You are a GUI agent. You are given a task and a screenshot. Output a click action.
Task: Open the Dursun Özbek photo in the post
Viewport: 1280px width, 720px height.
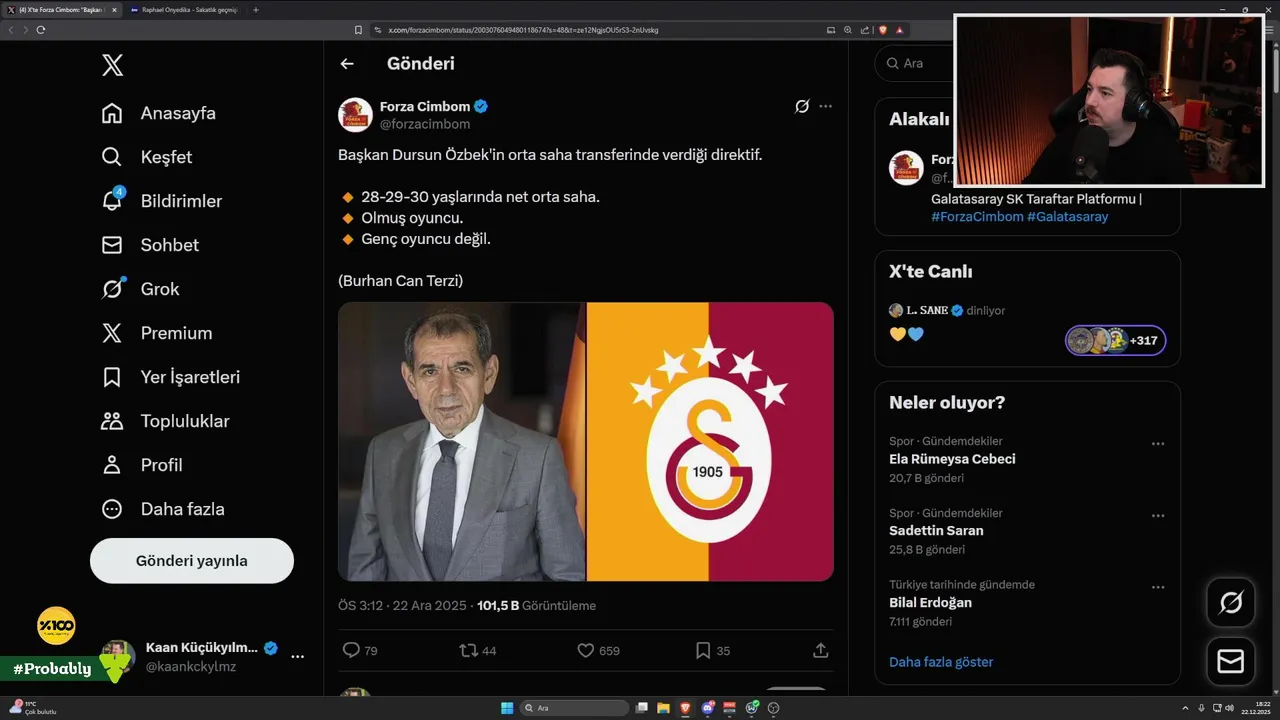tap(461, 441)
